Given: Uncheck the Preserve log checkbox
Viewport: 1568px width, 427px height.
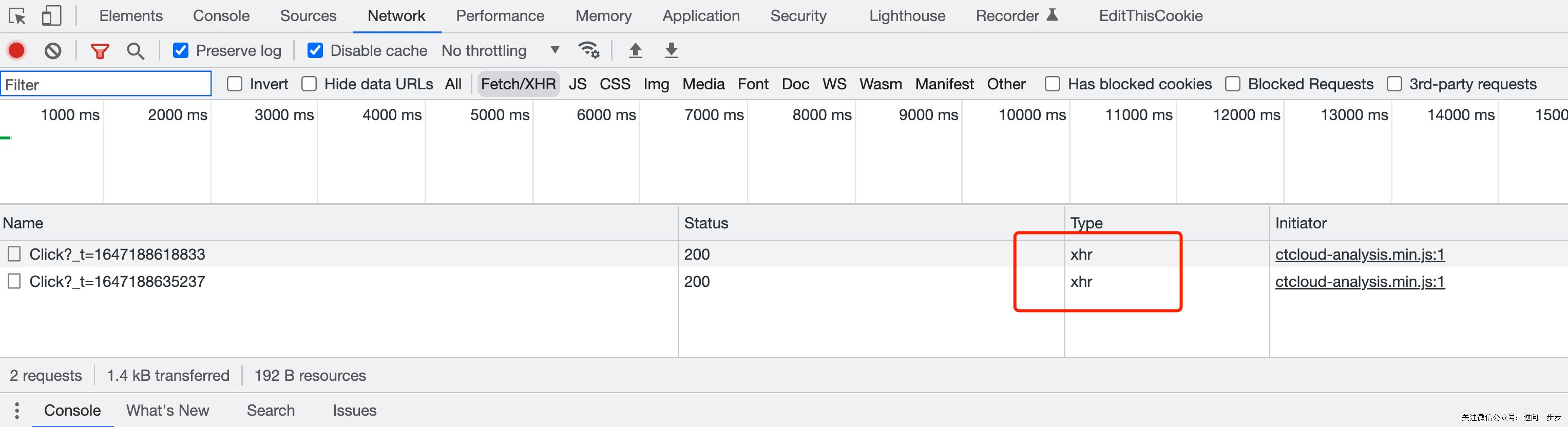Looking at the screenshot, I should pos(181,50).
